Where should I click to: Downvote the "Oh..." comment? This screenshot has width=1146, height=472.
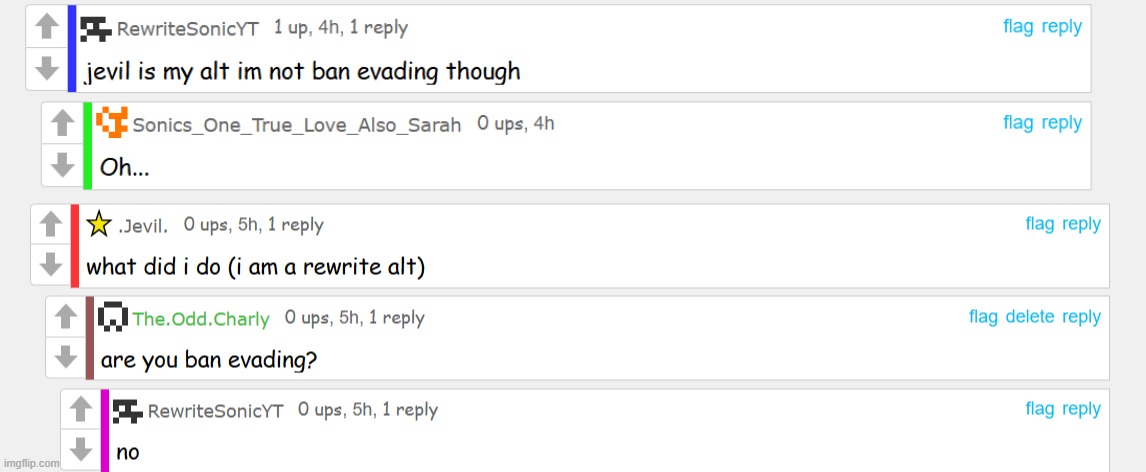(x=62, y=164)
